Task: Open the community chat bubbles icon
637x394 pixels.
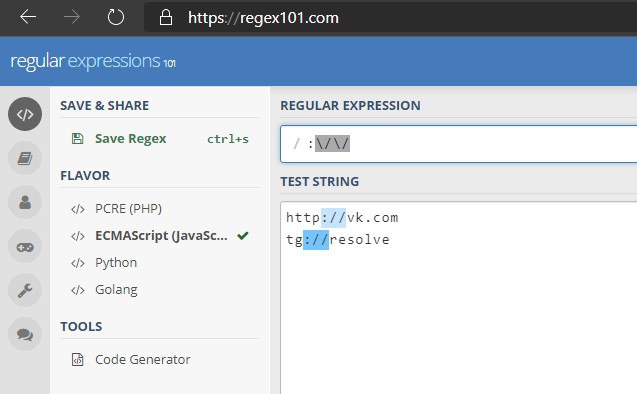Action: [25, 334]
